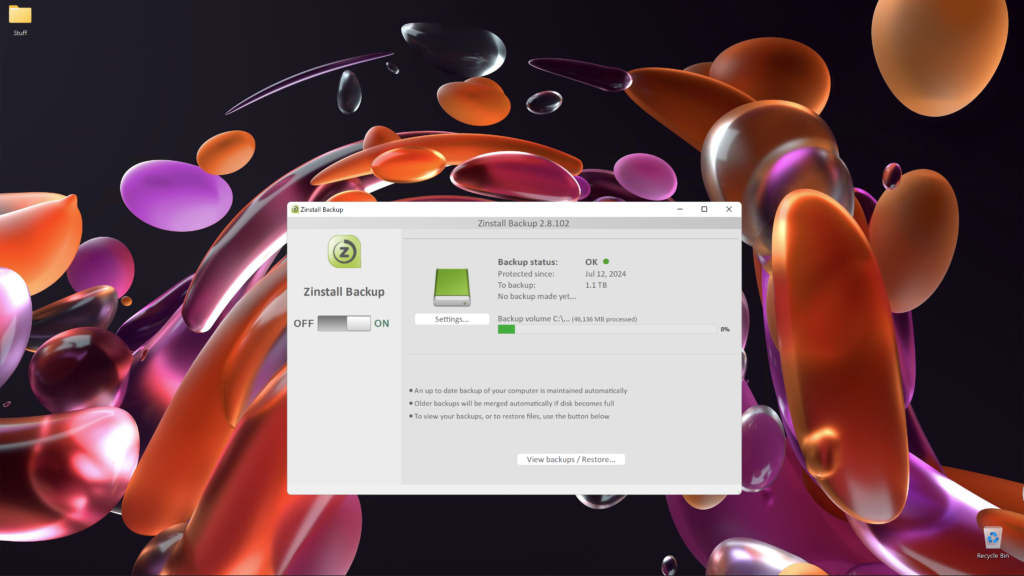Screen dimensions: 1024x576
Task: Open the Recycle Bin desktop icon
Action: [992, 539]
